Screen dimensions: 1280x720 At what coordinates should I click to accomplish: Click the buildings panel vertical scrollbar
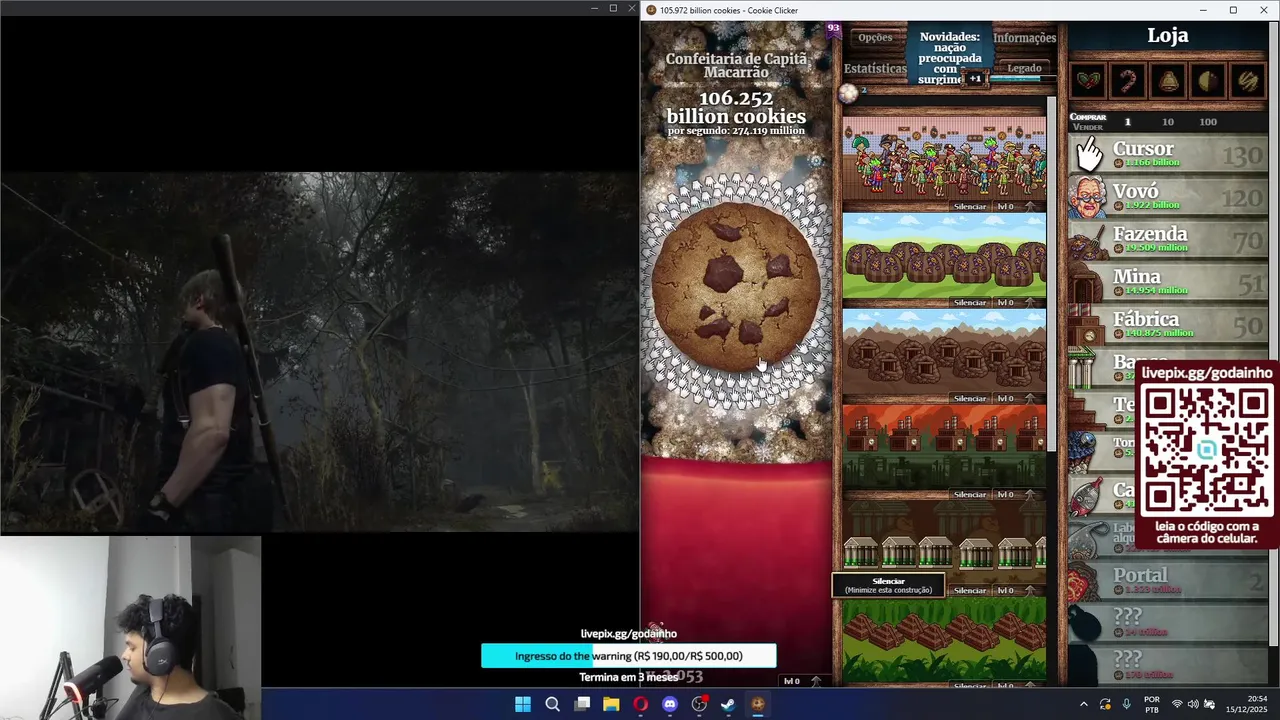[x=1051, y=272]
